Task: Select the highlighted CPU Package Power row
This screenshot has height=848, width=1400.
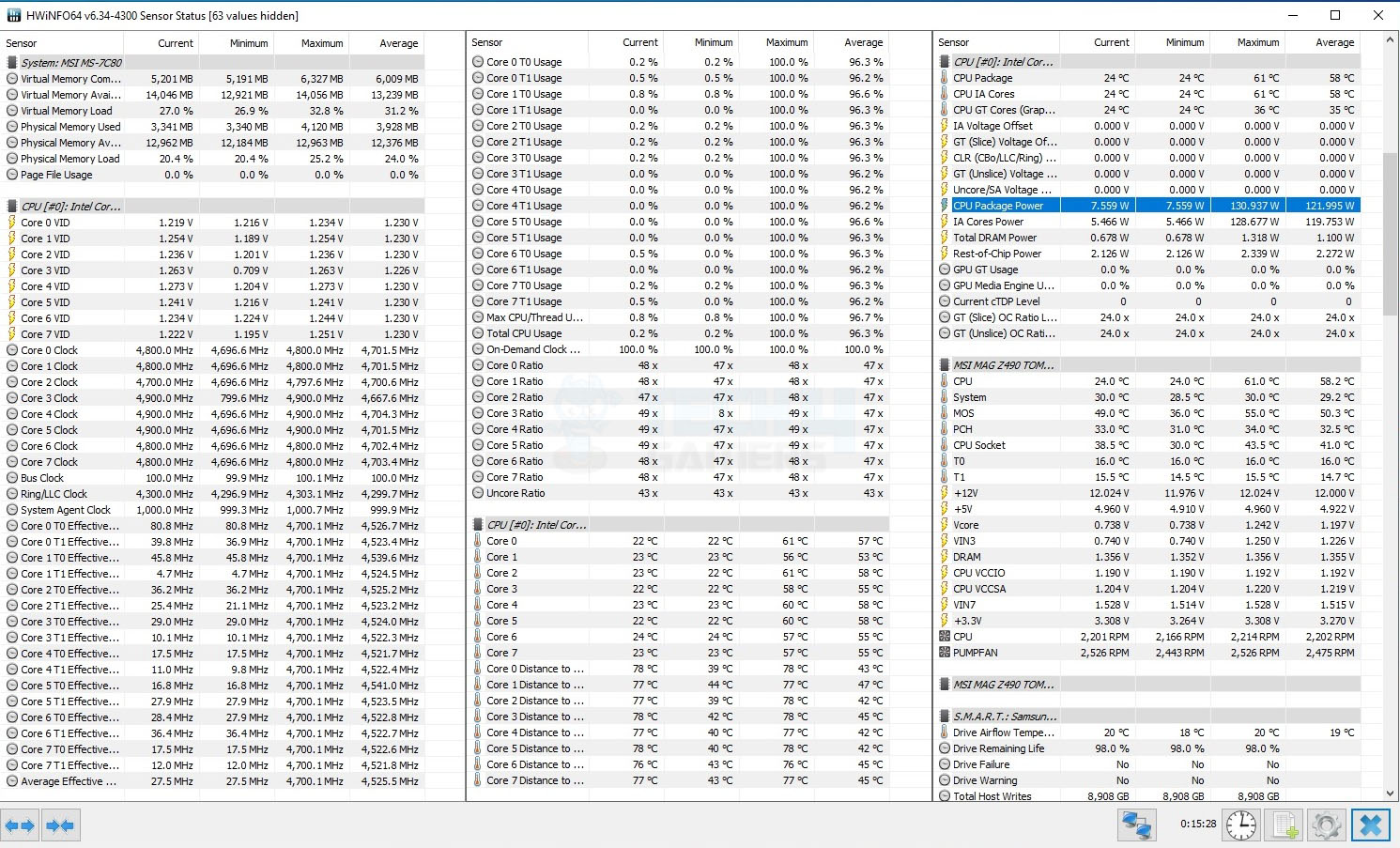Action: pos(1147,206)
